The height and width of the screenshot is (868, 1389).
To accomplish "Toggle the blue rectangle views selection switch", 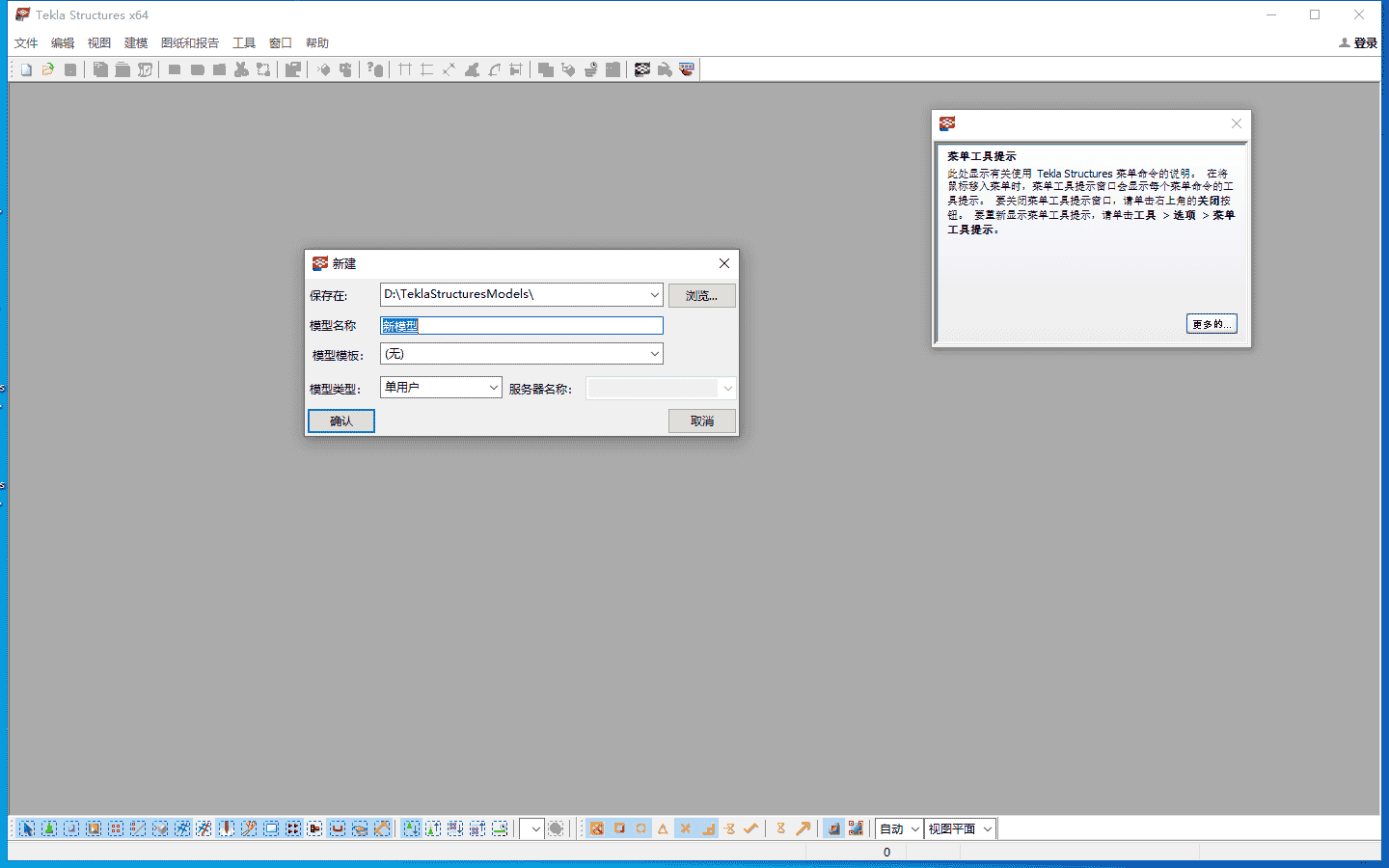I will [271, 828].
